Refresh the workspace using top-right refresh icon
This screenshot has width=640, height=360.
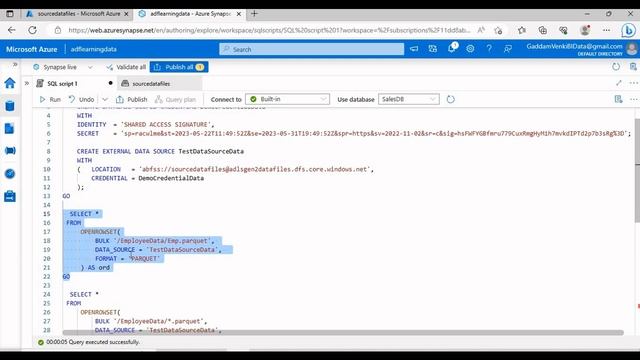point(616,67)
